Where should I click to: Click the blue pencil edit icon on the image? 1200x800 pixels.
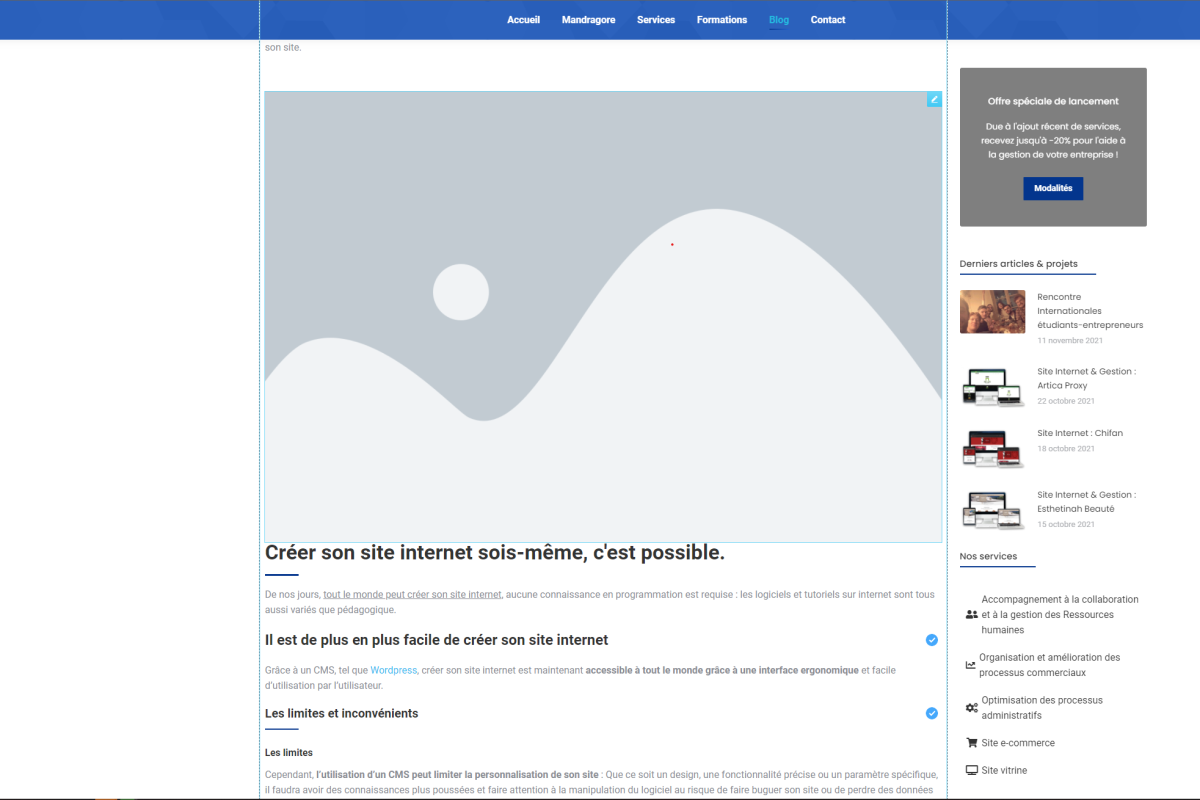point(934,99)
